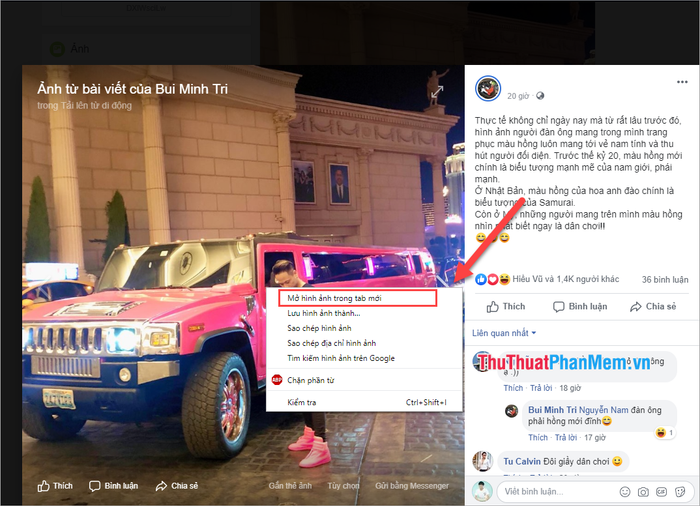The image size is (700, 506).
Task: Click the reaction icons next to Hiếu Vũ
Action: (x=492, y=280)
